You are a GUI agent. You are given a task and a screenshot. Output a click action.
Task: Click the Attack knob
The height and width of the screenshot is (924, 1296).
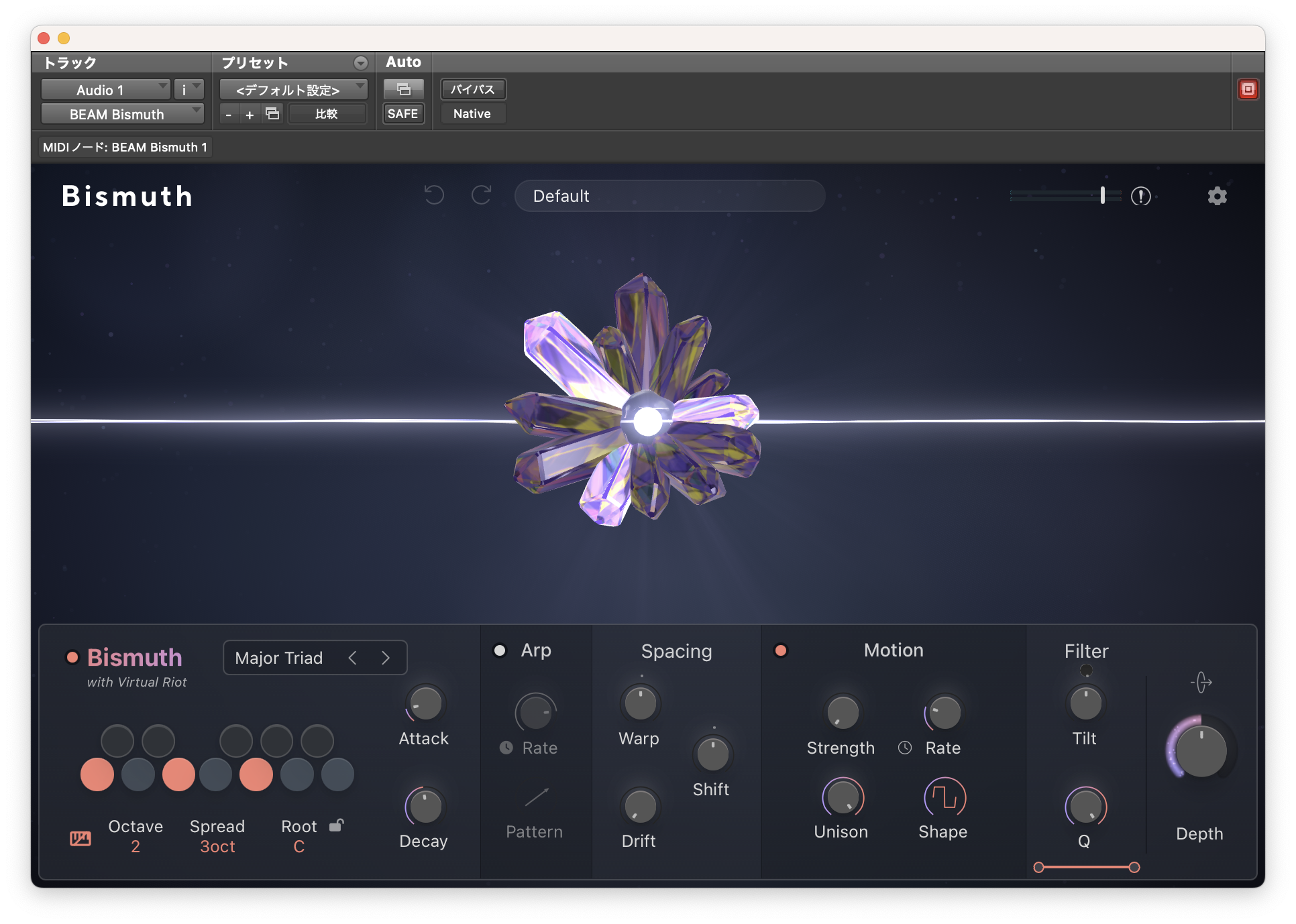pyautogui.click(x=425, y=704)
